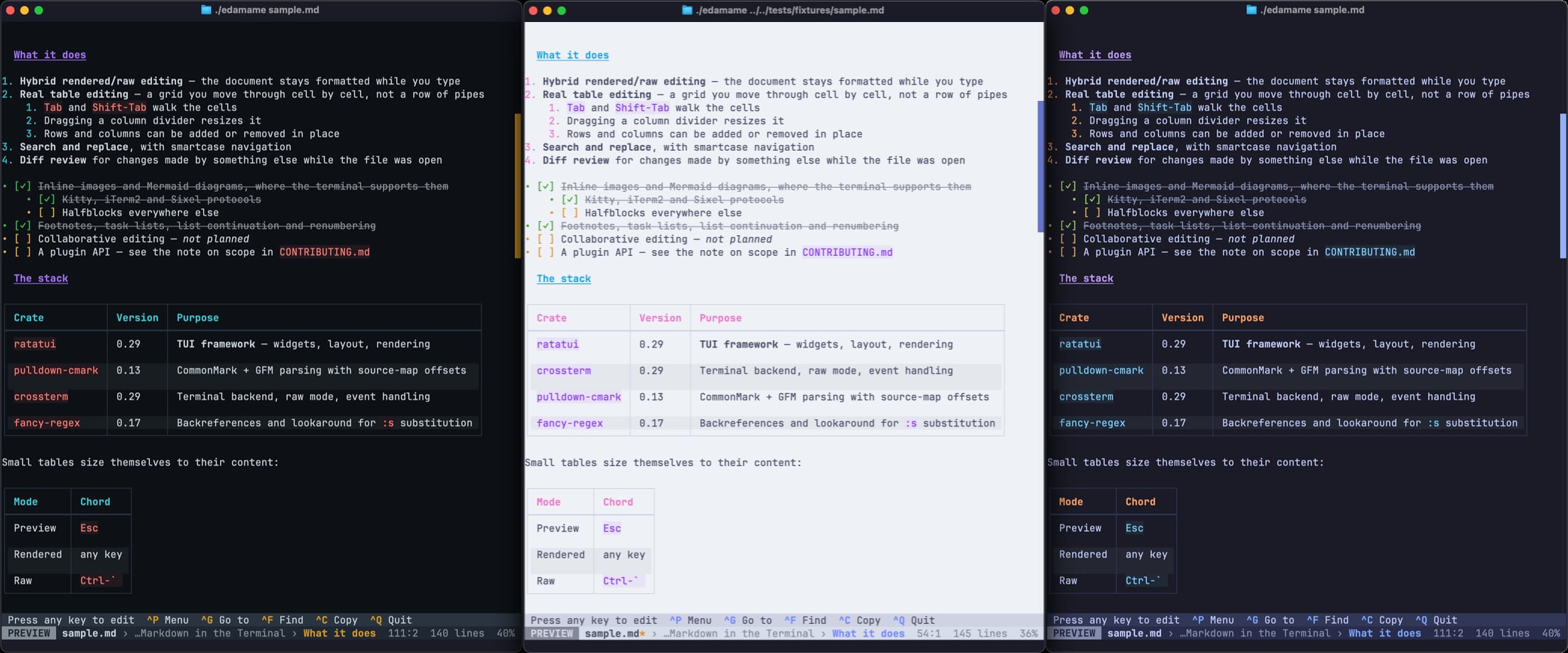1568x653 pixels.
Task: Choose ^F Find in the middle window
Action: (805, 620)
